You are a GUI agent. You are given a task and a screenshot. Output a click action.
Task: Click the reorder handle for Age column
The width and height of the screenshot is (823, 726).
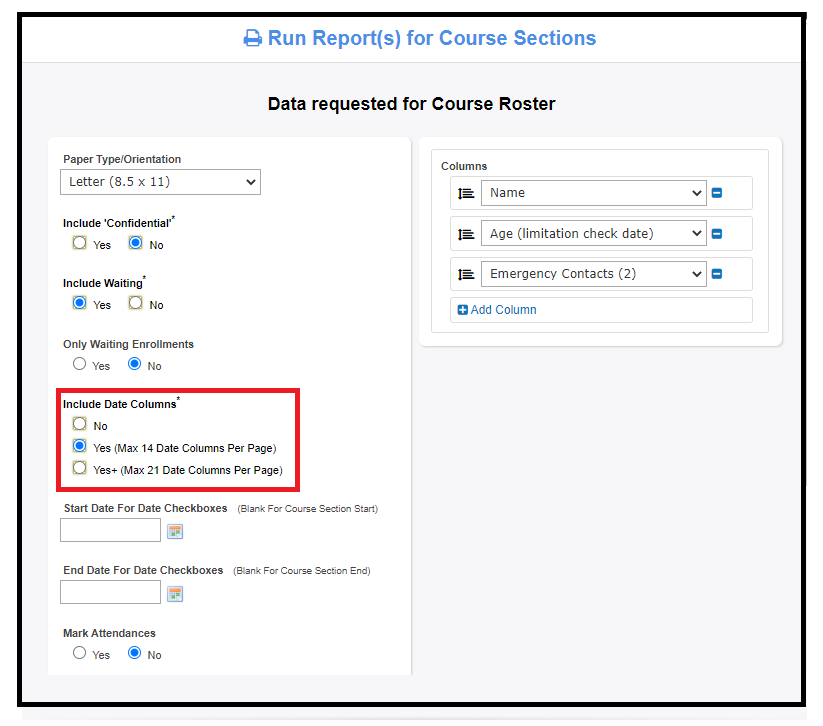coord(466,234)
